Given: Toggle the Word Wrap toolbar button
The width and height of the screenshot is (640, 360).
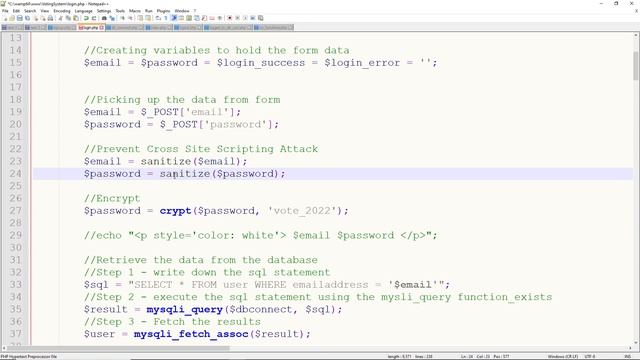Looking at the screenshot, I should [157, 18].
